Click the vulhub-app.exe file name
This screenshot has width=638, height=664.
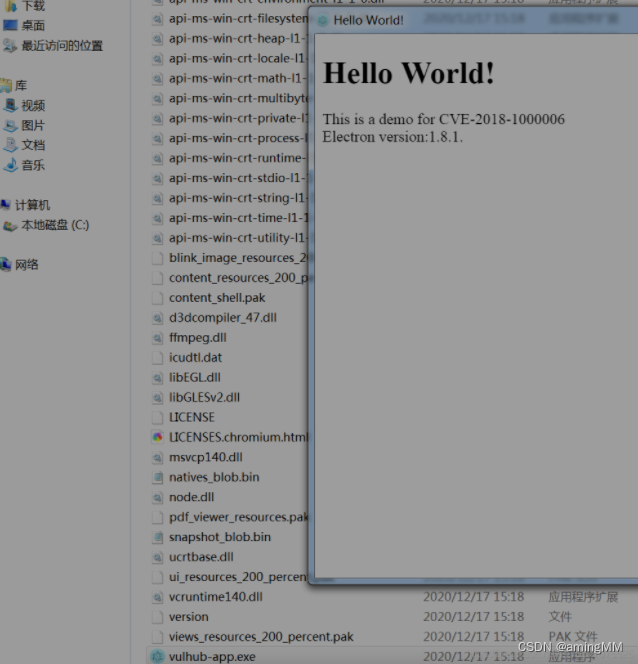[x=212, y=656]
